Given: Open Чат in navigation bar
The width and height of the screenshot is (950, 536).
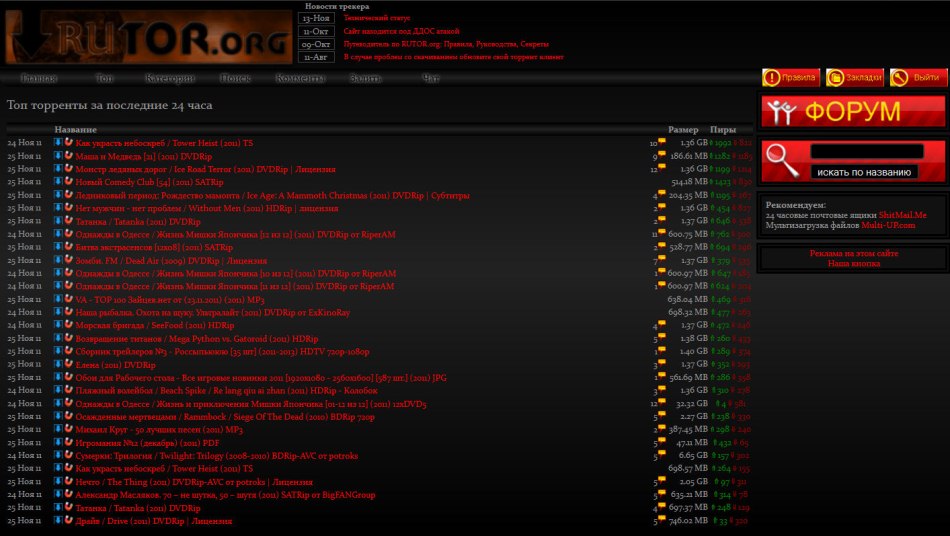Looking at the screenshot, I should click(431, 78).
